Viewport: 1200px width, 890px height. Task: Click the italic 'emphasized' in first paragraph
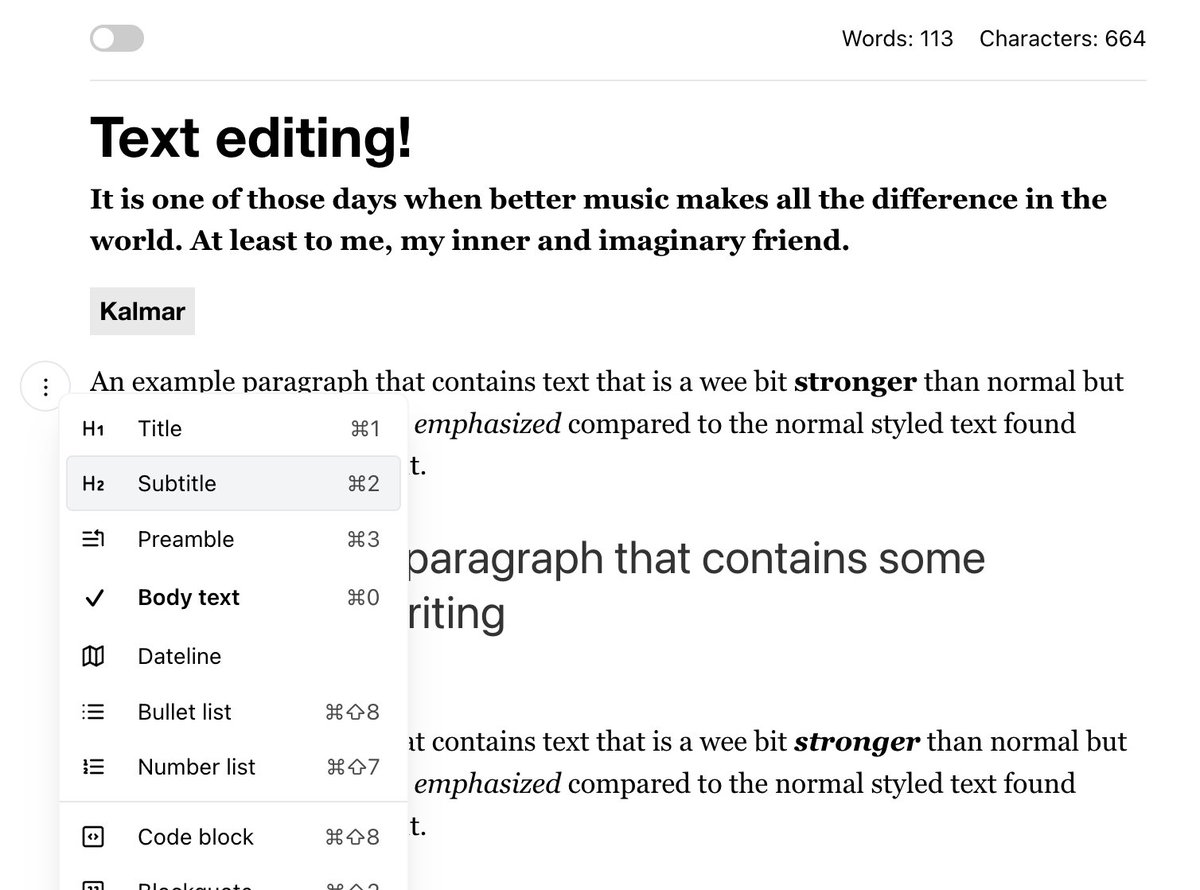tap(487, 424)
